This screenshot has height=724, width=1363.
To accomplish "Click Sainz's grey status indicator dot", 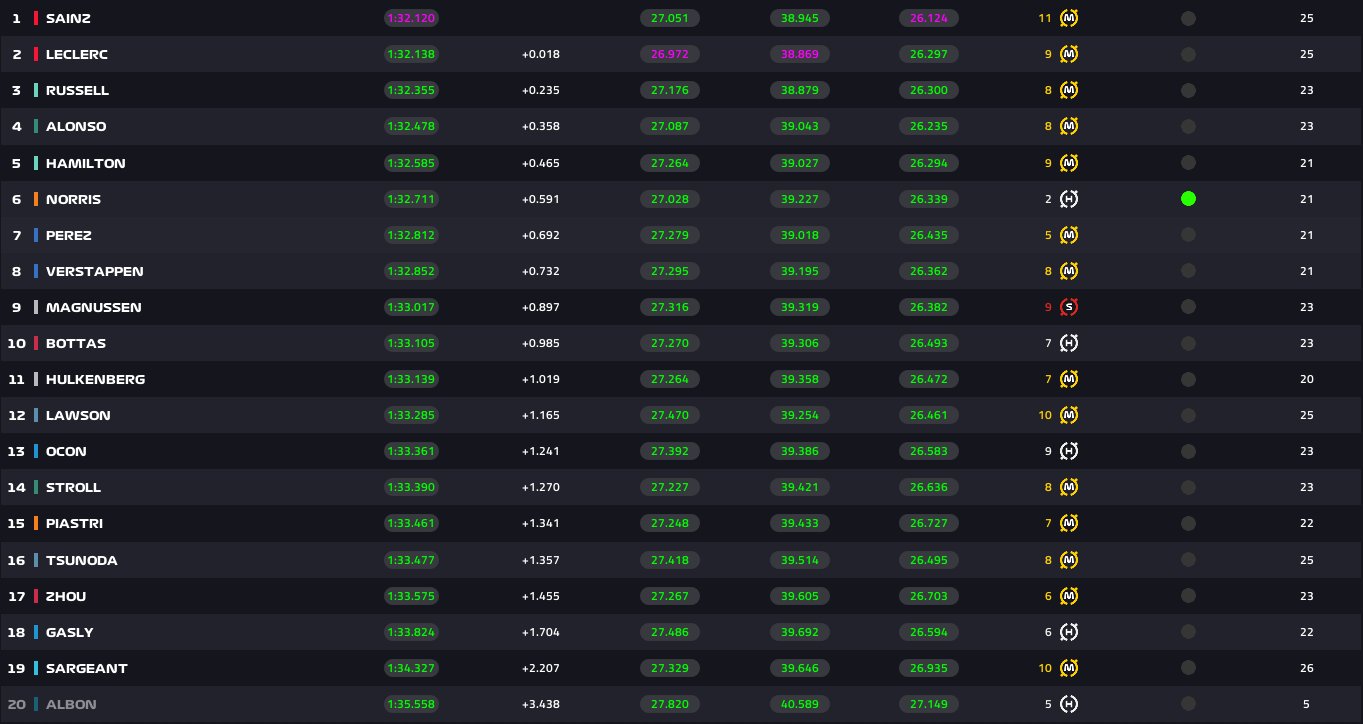I will coord(1188,18).
